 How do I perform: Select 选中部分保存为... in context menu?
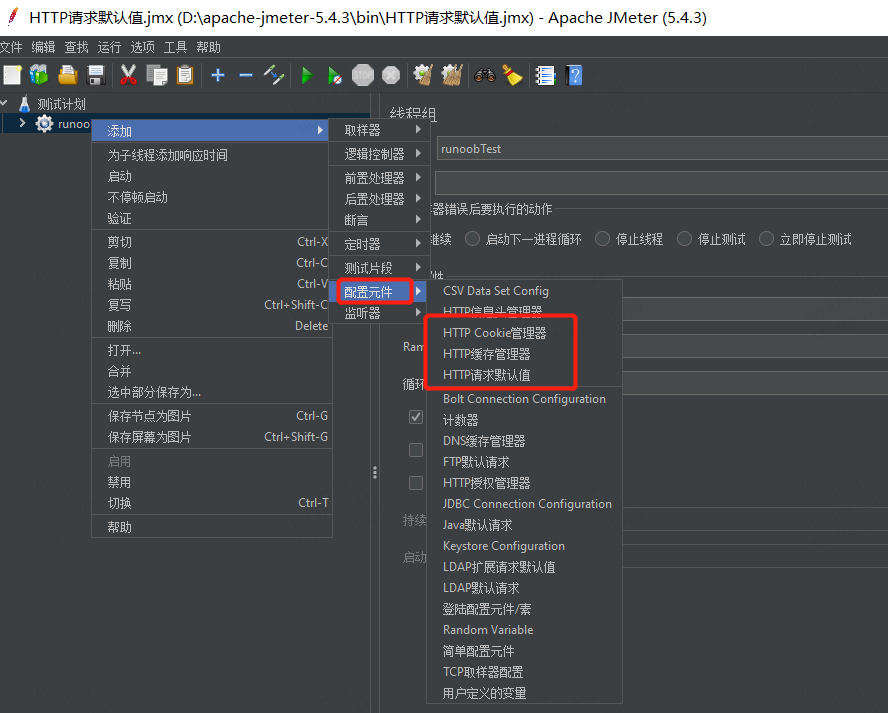[212, 392]
